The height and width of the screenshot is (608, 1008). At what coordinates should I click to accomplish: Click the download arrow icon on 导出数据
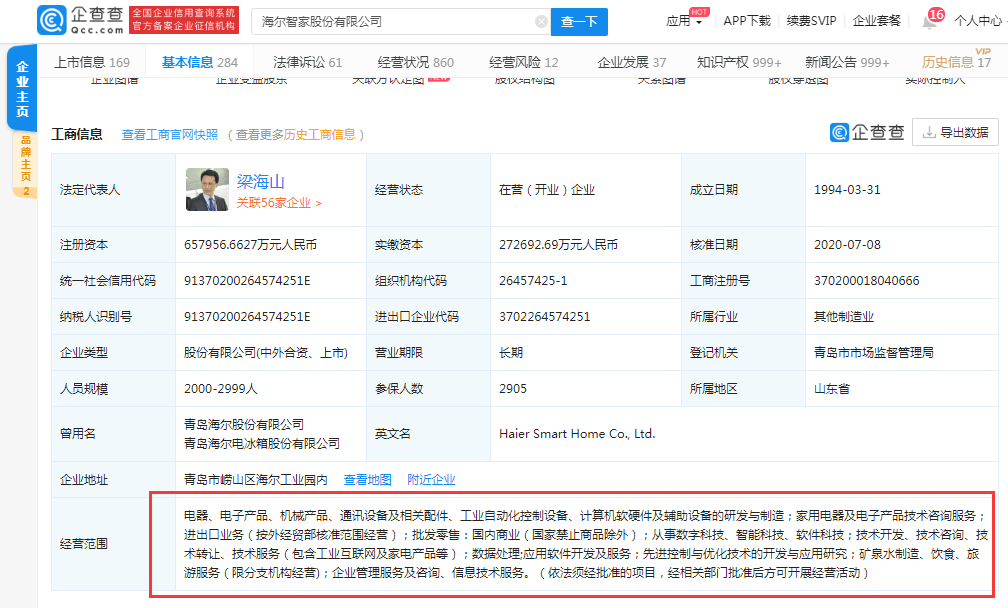[927, 131]
